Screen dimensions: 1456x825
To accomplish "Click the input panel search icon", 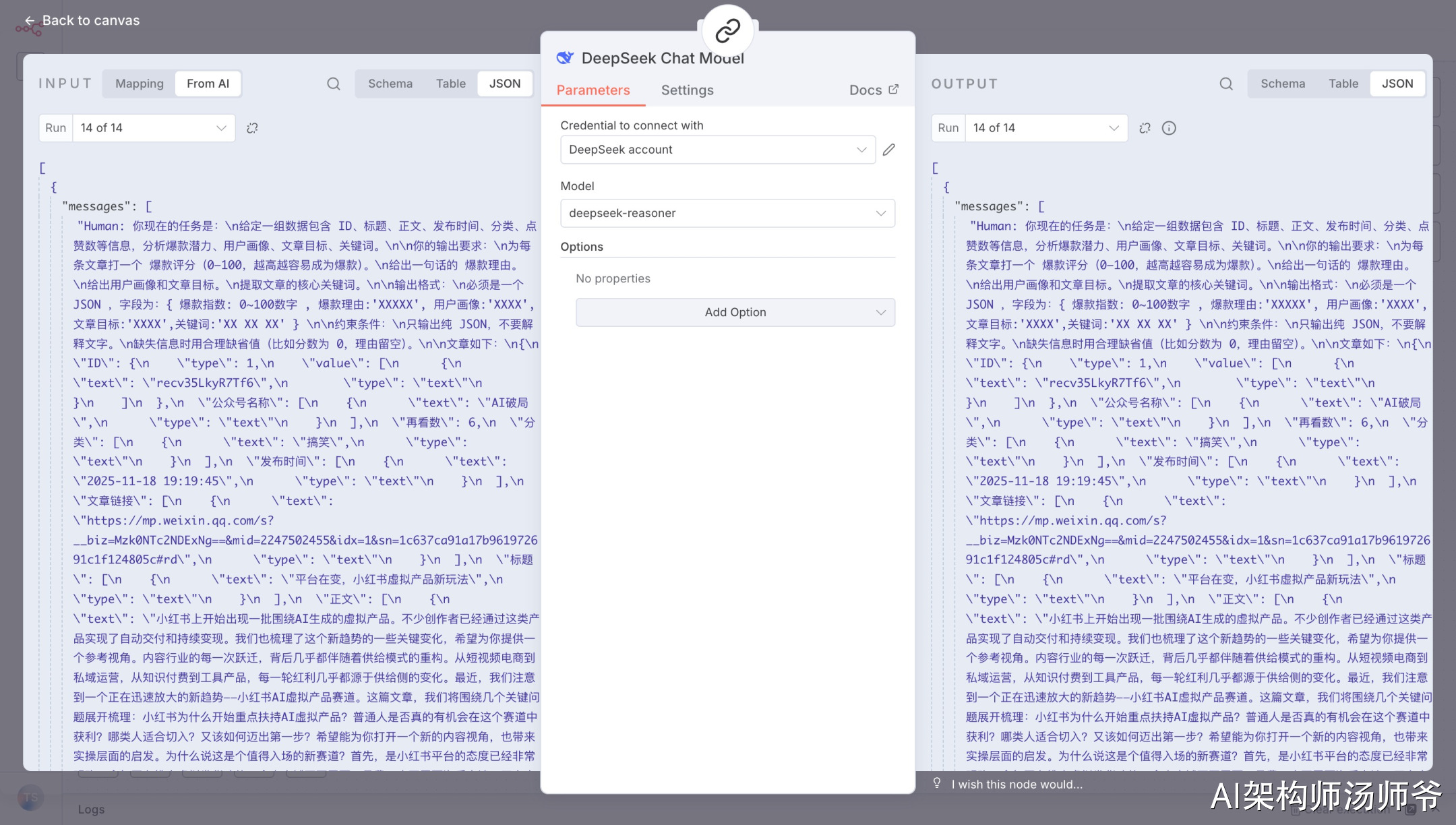I will (334, 84).
